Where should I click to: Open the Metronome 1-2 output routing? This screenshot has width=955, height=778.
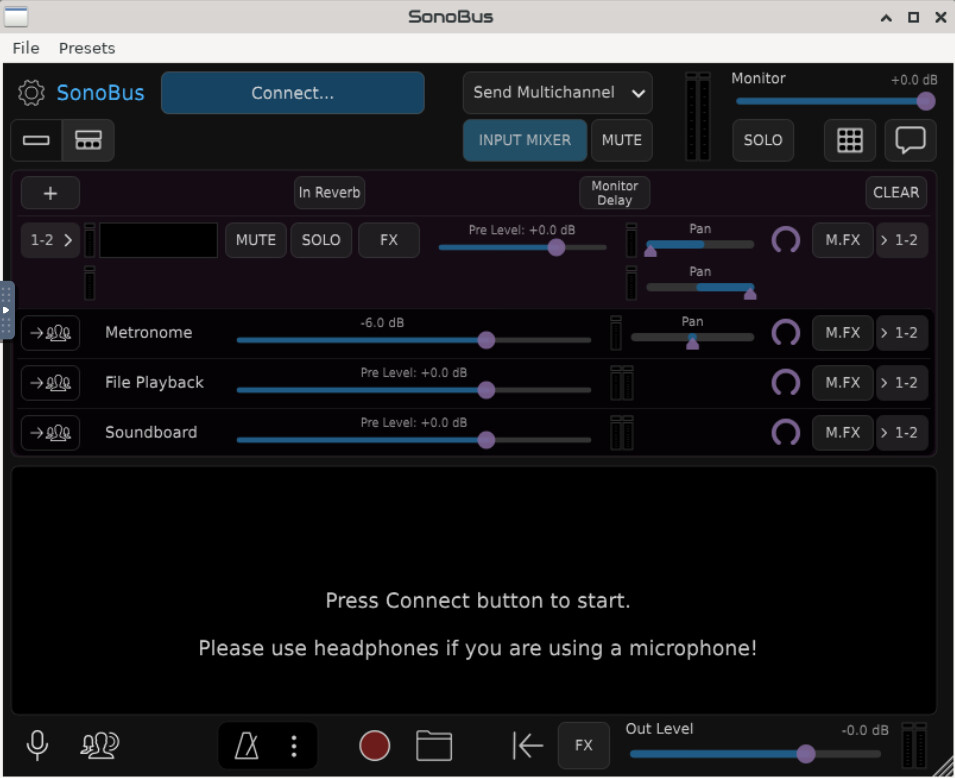[901, 333]
